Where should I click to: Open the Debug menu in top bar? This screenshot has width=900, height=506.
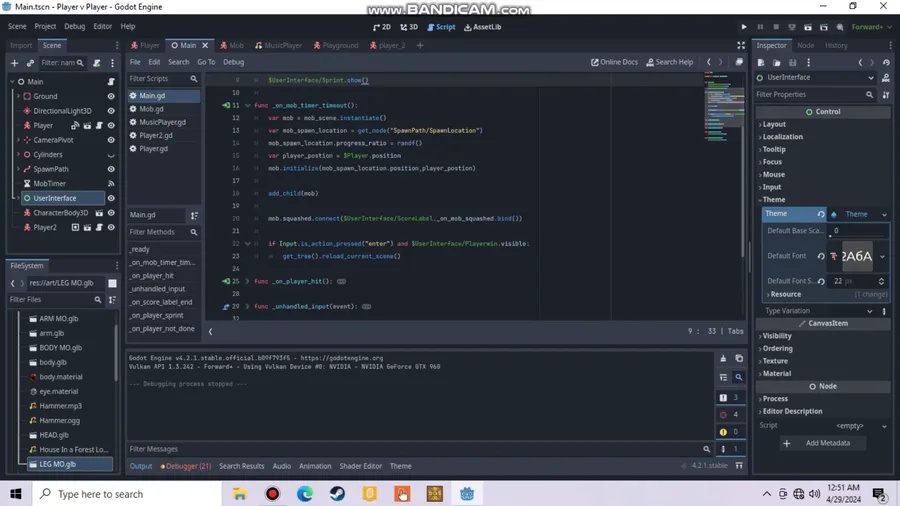pos(74,26)
